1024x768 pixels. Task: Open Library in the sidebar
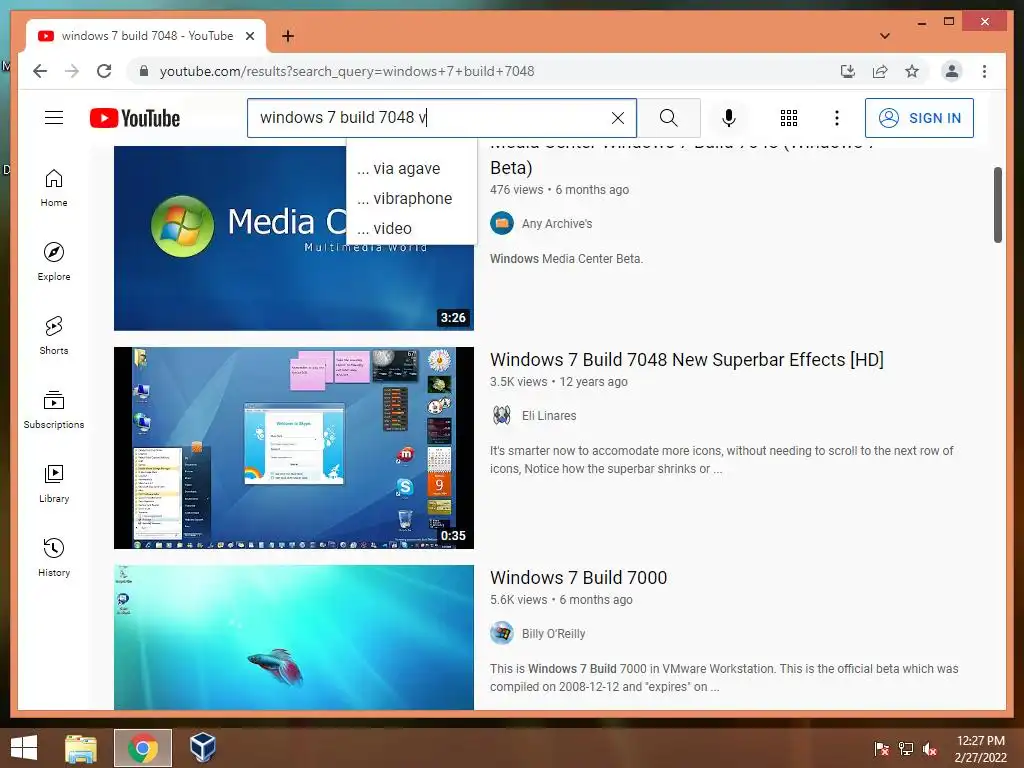(54, 483)
